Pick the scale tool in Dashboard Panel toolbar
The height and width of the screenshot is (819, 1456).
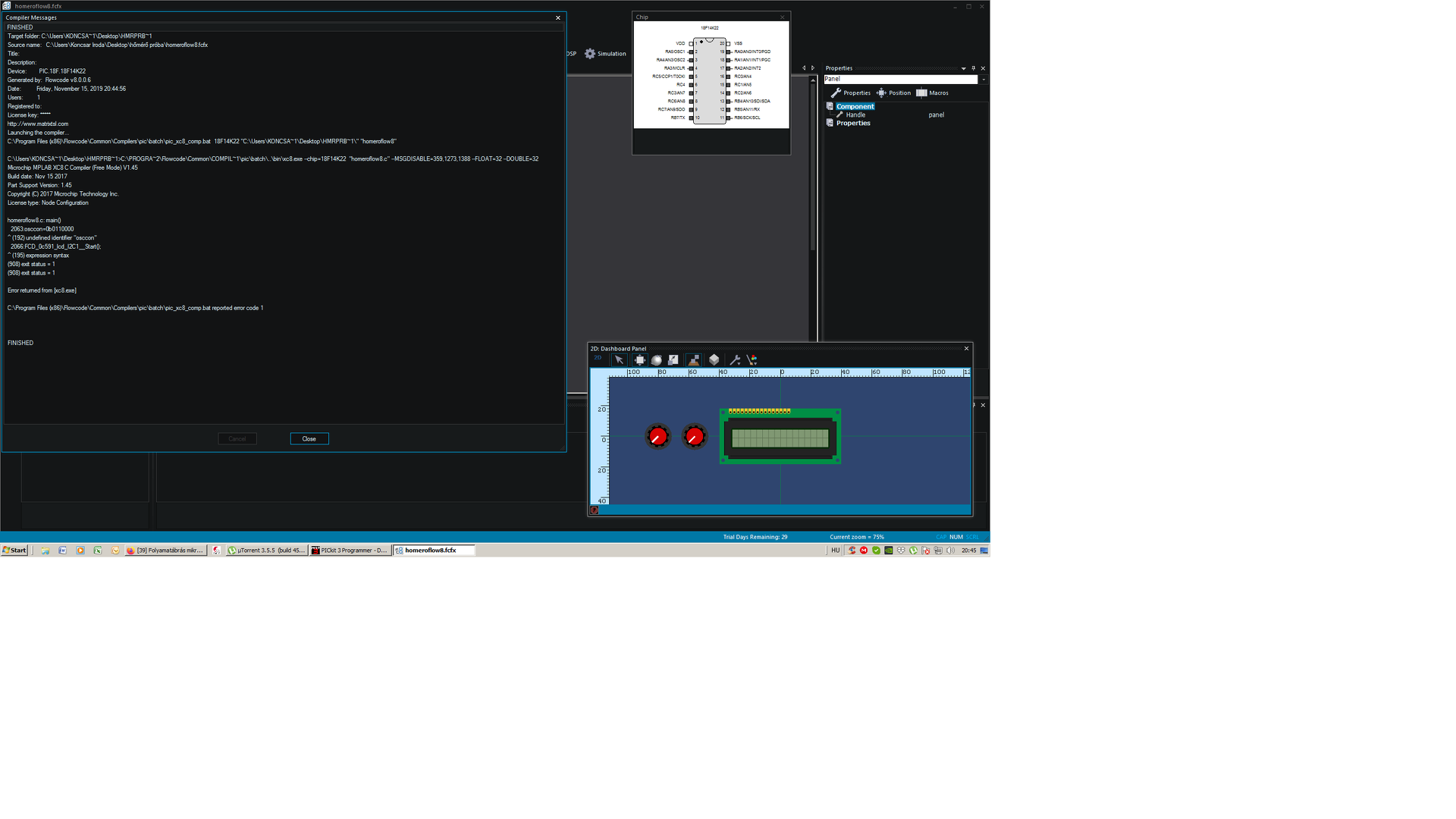click(673, 360)
